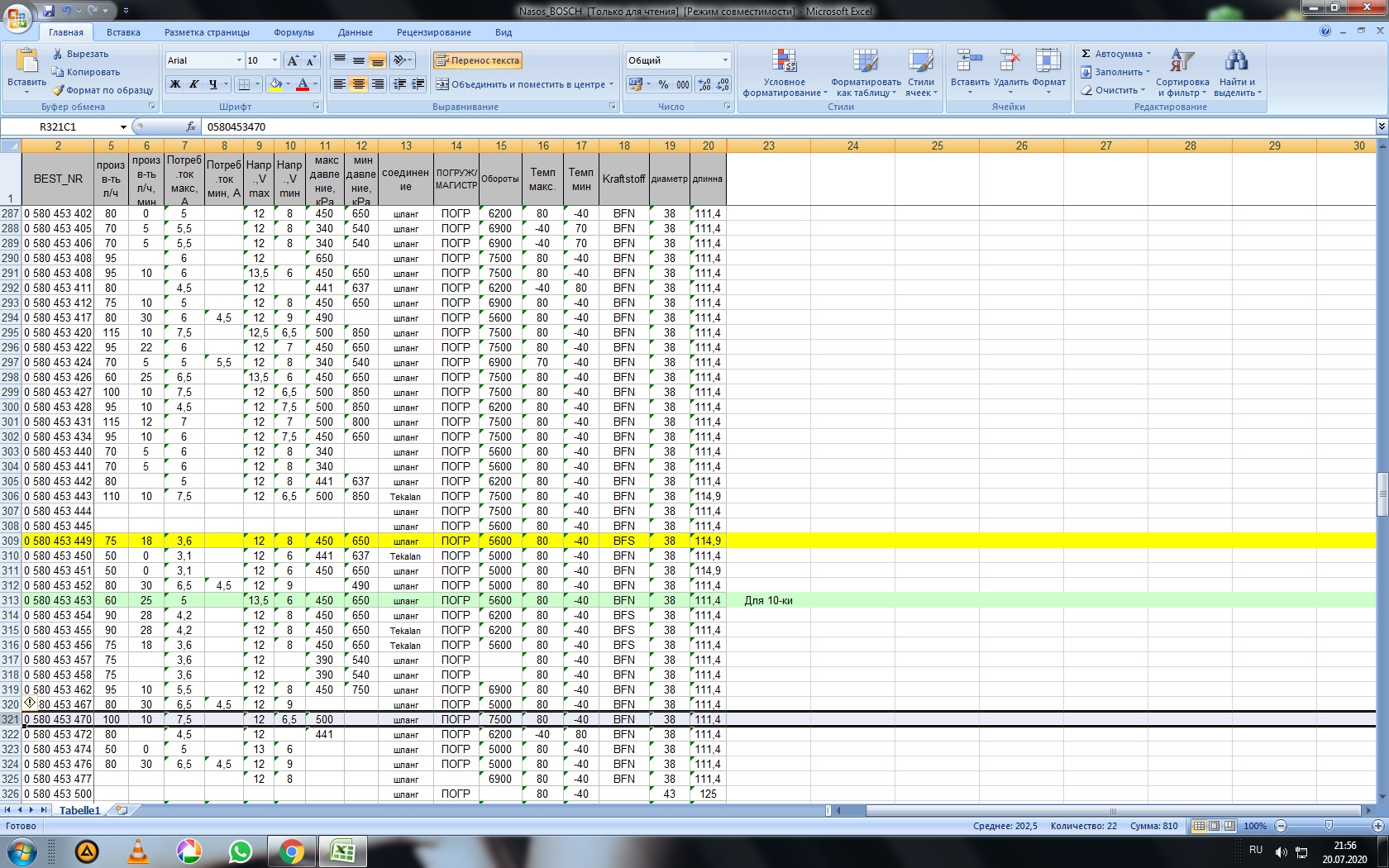This screenshot has width=1389, height=868.
Task: Click the Вставить paste clipboard icon
Action: [26, 61]
